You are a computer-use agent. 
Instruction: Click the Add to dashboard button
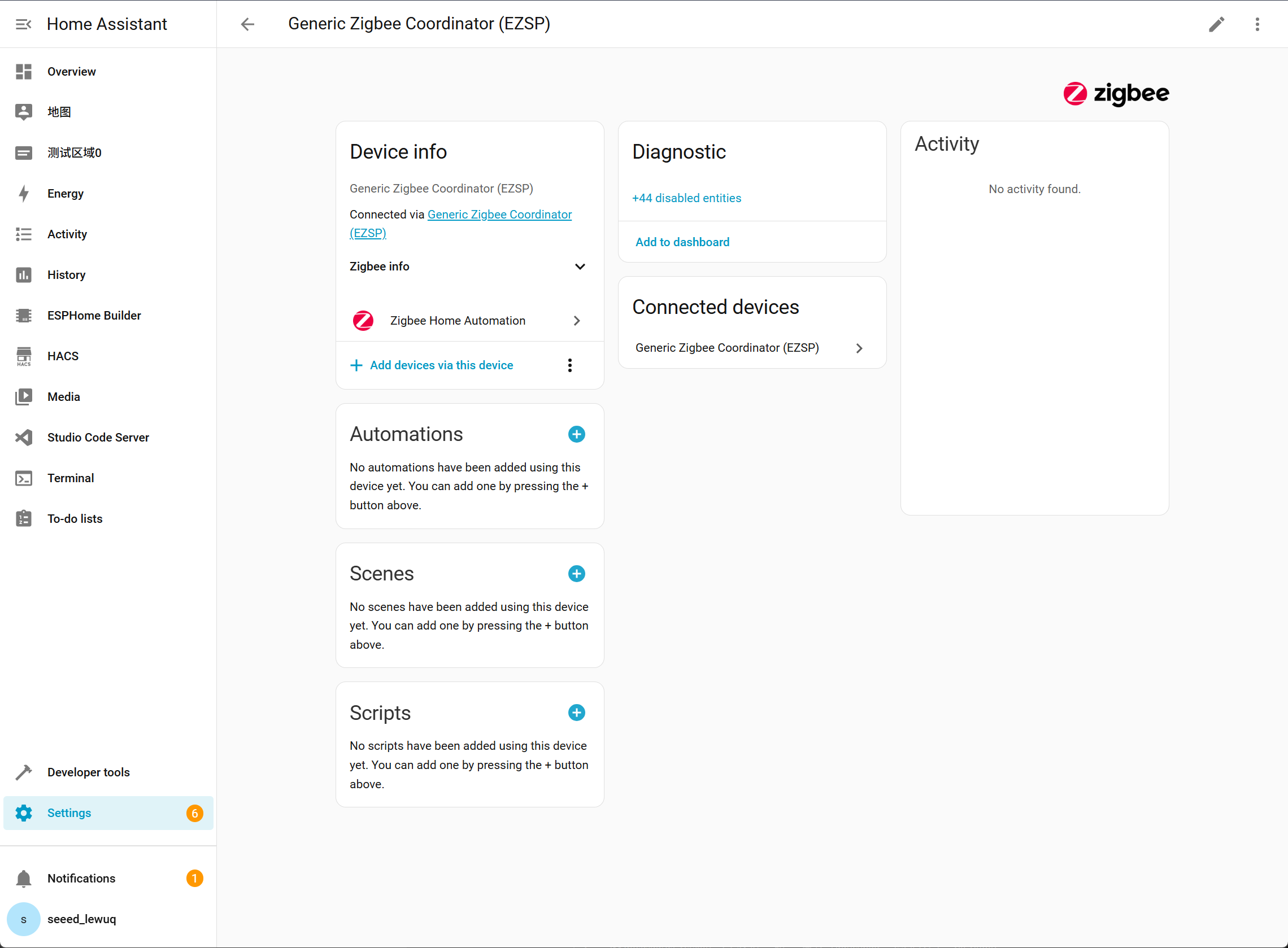coord(682,242)
